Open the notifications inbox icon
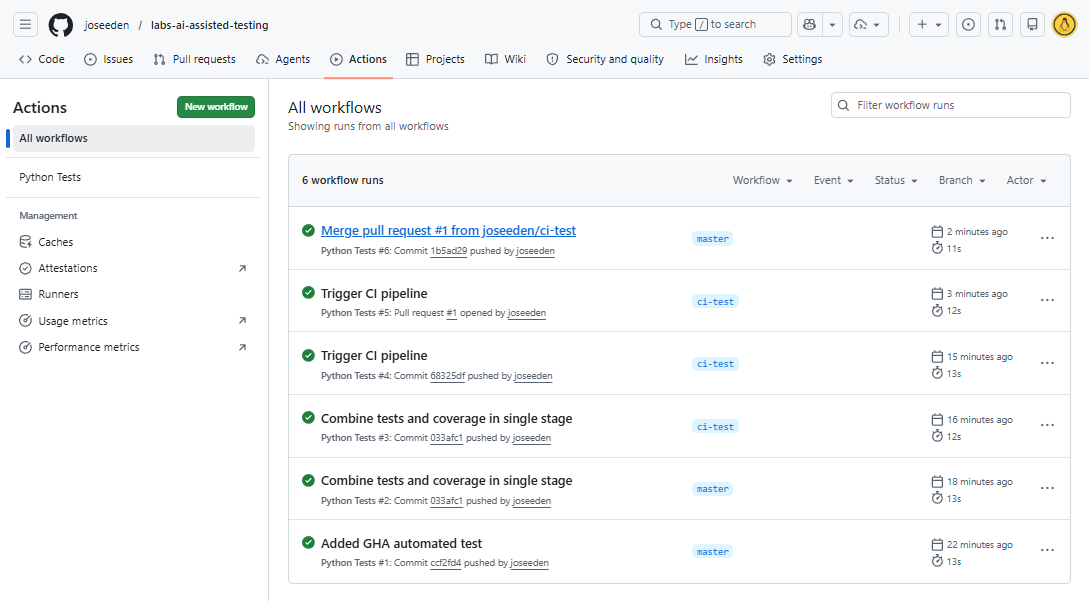1089x601 pixels. tap(1032, 25)
